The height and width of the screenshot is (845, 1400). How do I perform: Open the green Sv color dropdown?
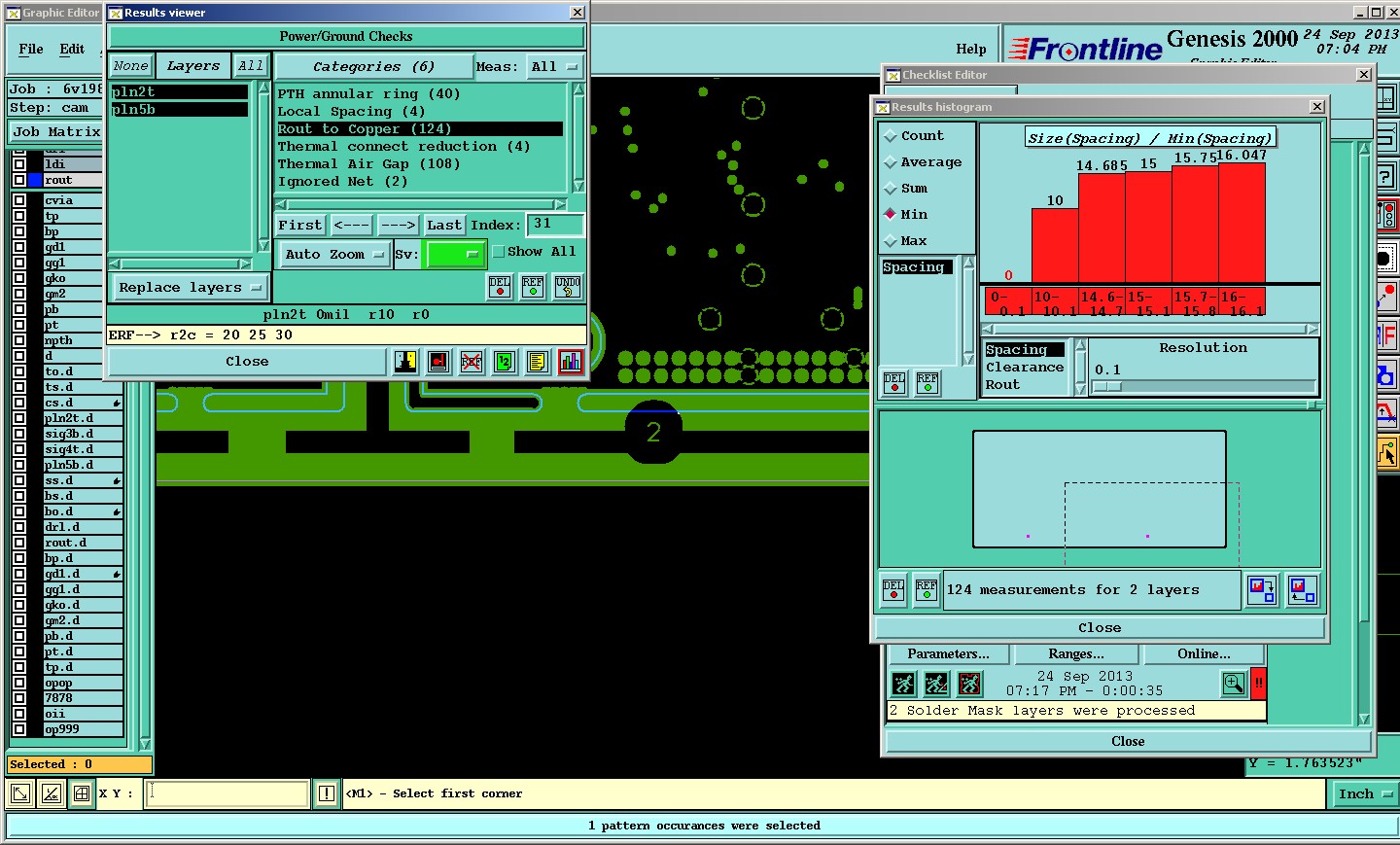455,254
